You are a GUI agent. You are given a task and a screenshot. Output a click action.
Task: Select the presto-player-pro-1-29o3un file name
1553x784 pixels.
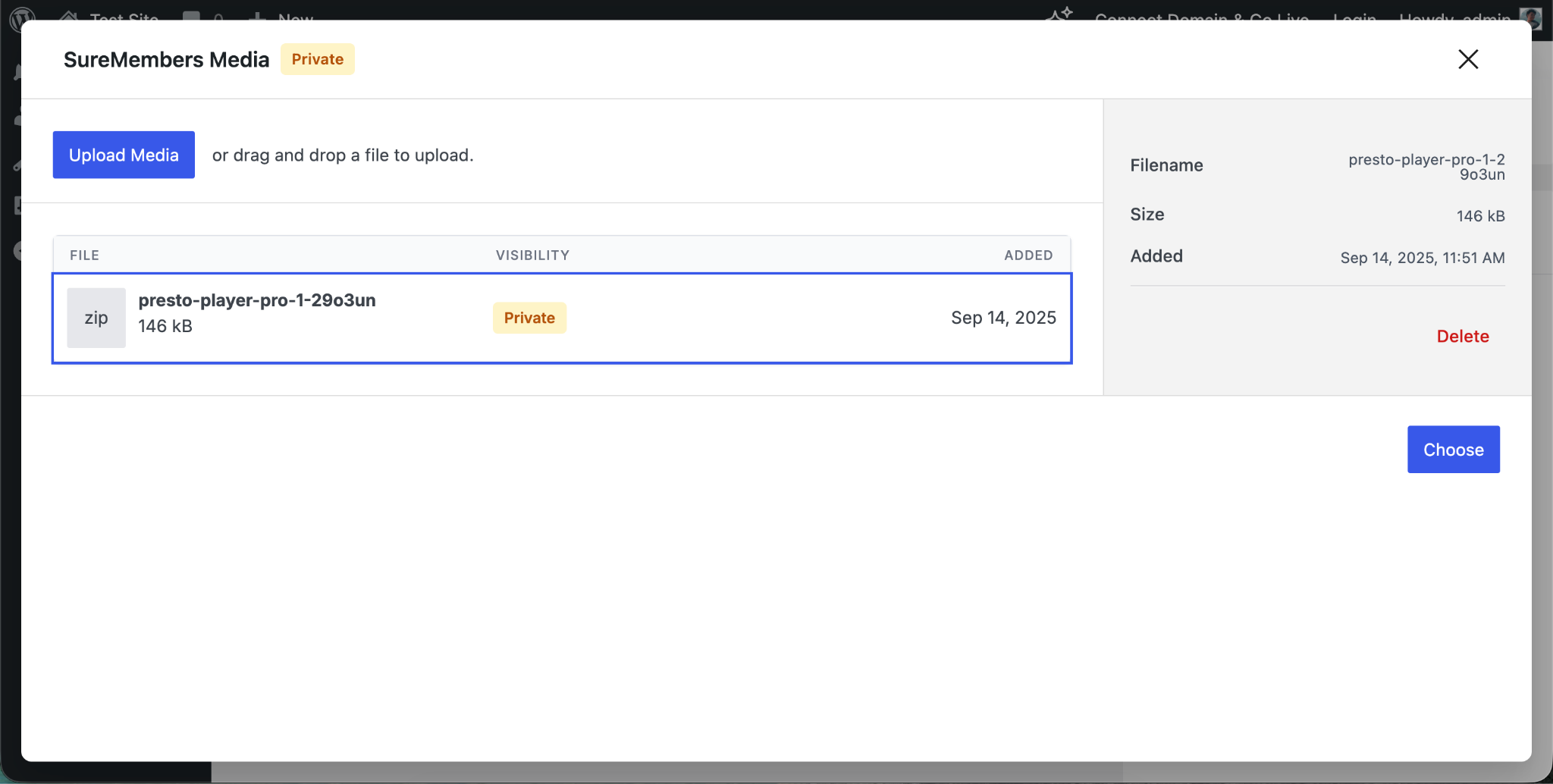[x=256, y=300]
